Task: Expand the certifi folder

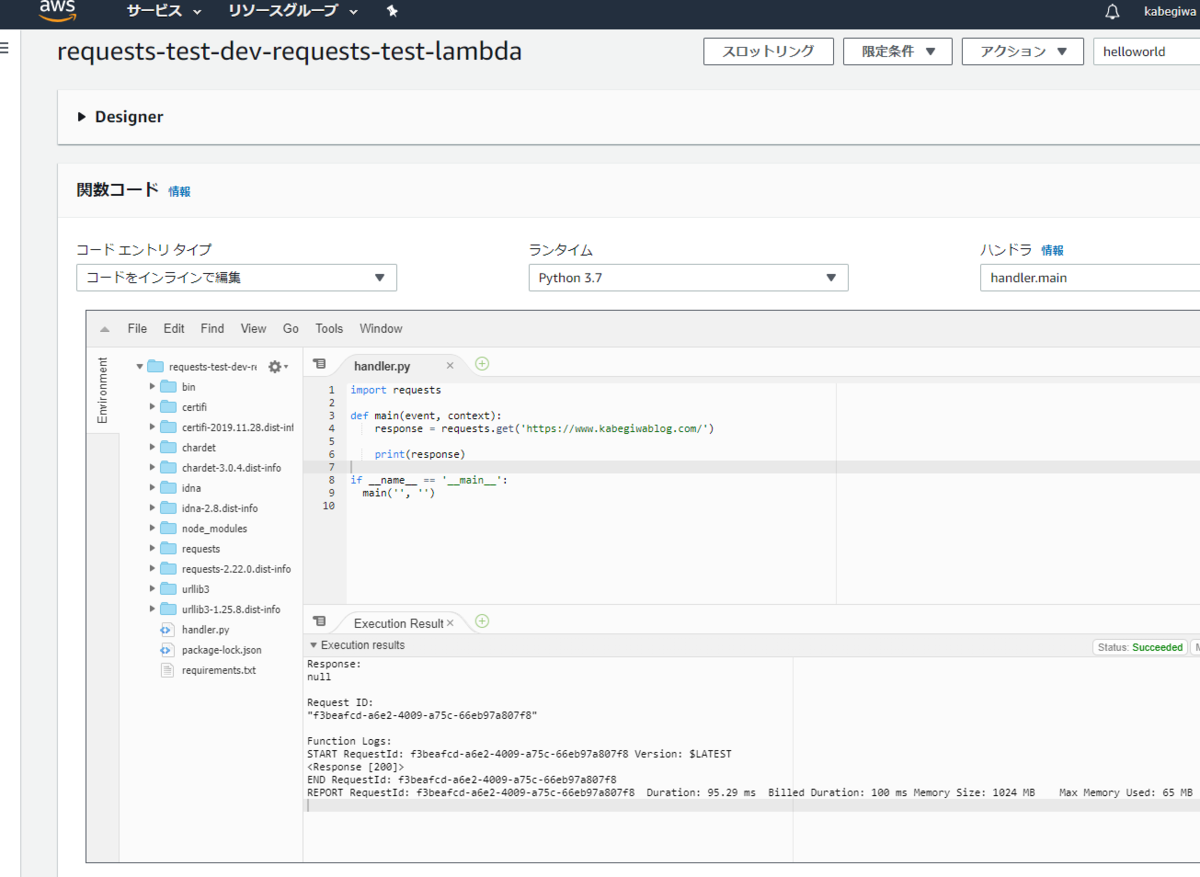Action: pyautogui.click(x=152, y=407)
